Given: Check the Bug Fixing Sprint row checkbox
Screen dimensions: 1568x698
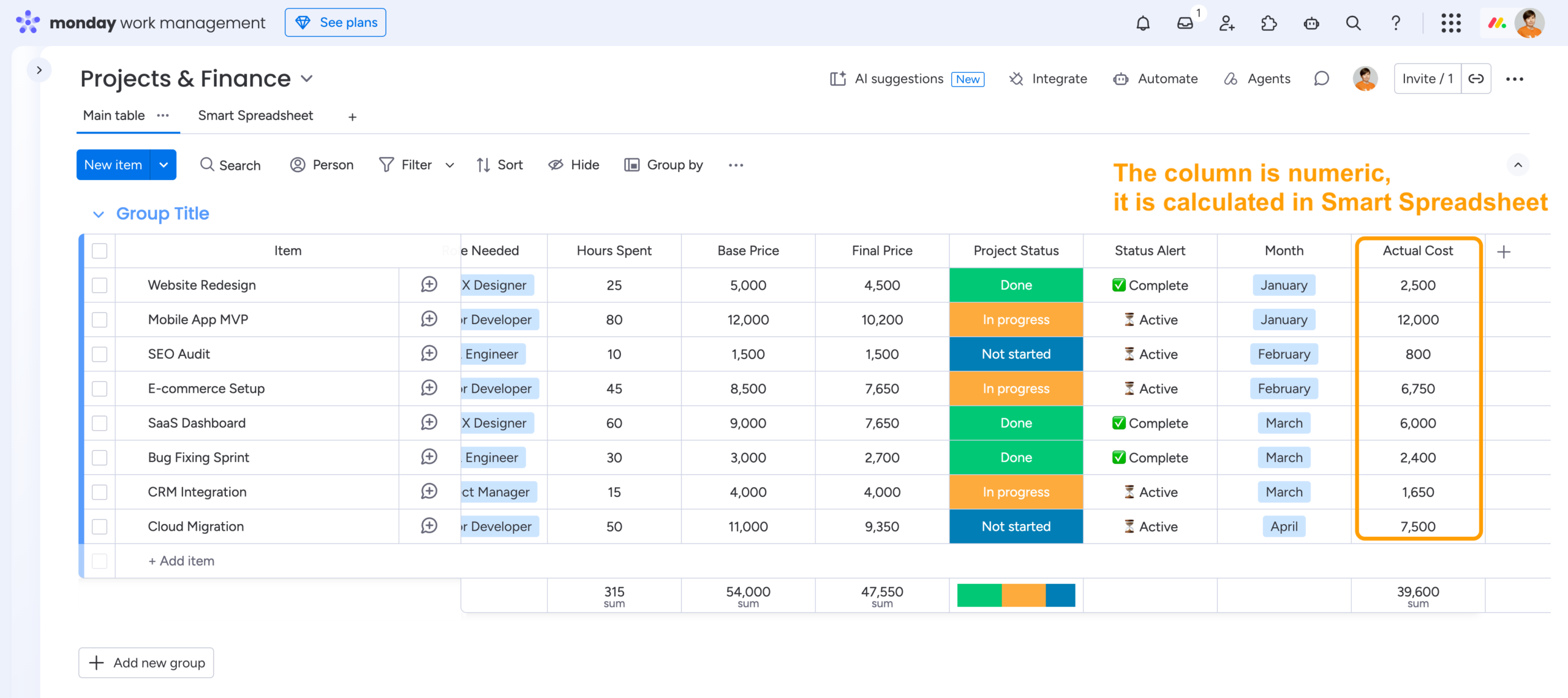Looking at the screenshot, I should coord(99,457).
